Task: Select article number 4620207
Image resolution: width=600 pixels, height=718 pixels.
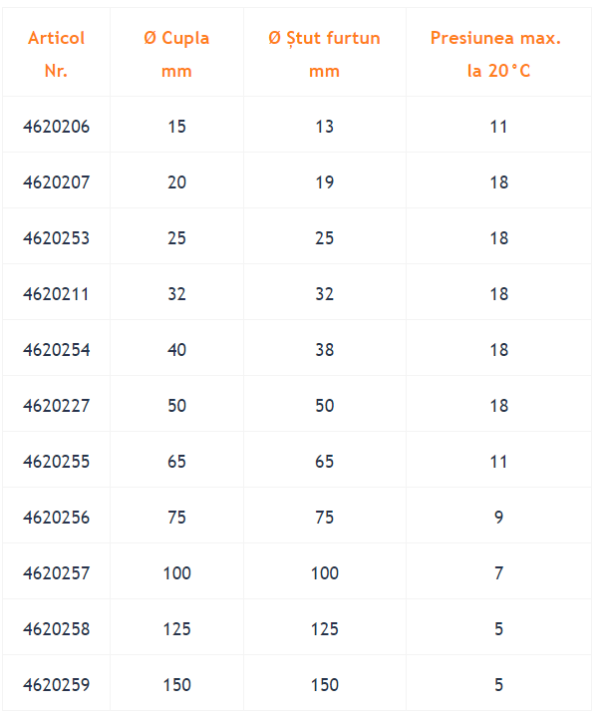Action: (x=56, y=182)
